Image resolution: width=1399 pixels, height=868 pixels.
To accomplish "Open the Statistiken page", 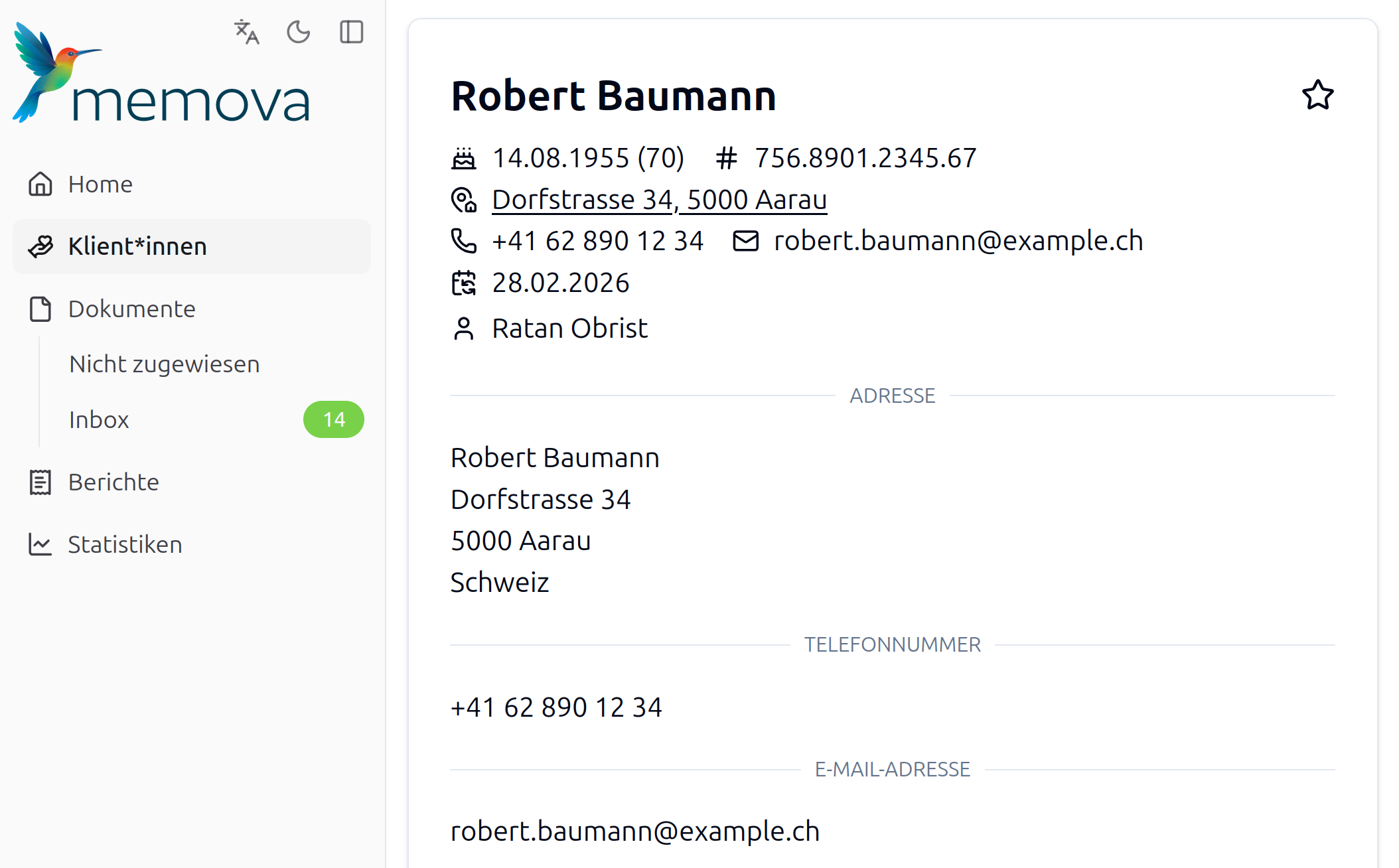I will pyautogui.click(x=125, y=543).
